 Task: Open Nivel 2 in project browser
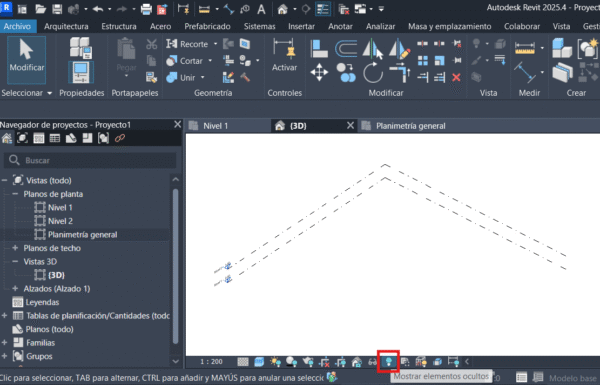tap(60, 221)
